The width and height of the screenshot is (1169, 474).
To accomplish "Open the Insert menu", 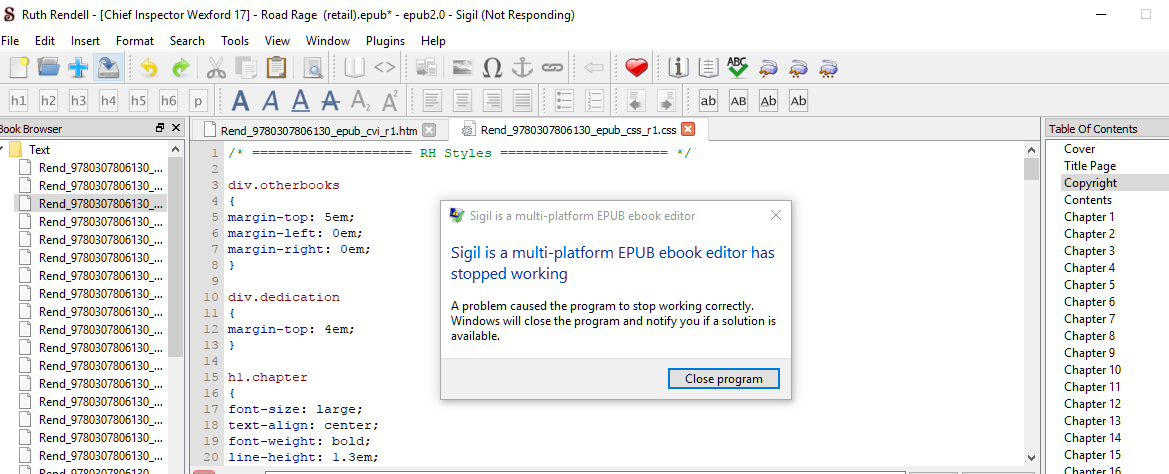I will [85, 41].
